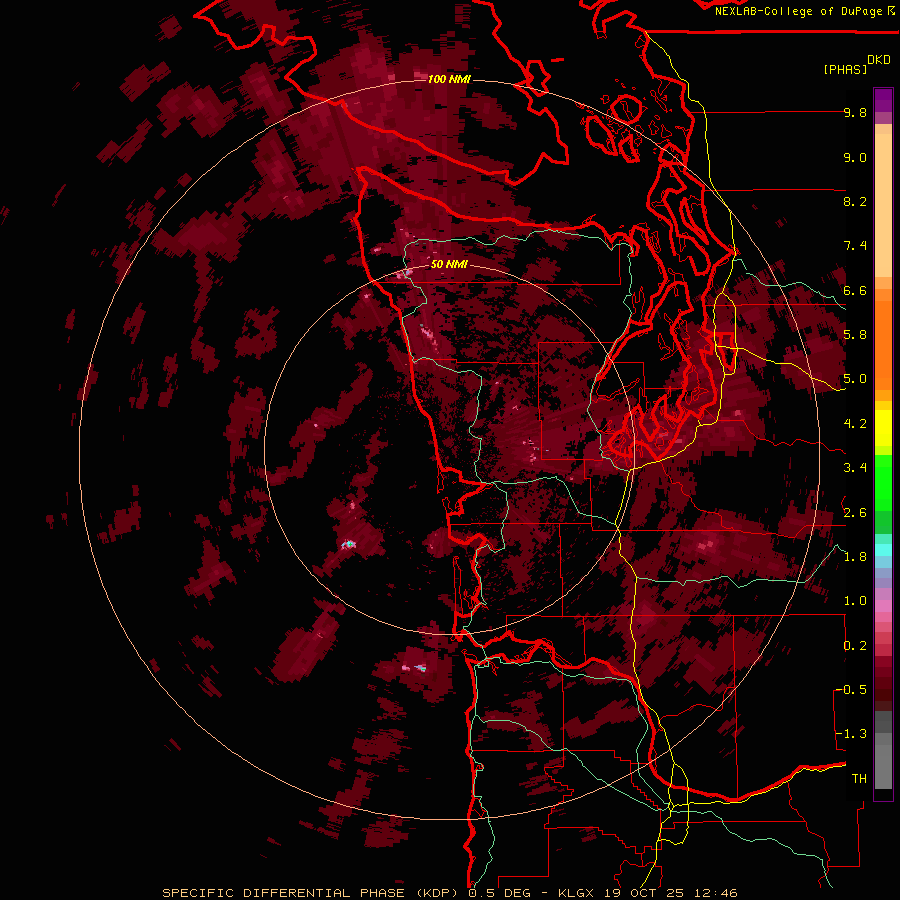Click the 2.6 value on the color scale
Image resolution: width=900 pixels, height=900 pixels.
click(x=855, y=513)
